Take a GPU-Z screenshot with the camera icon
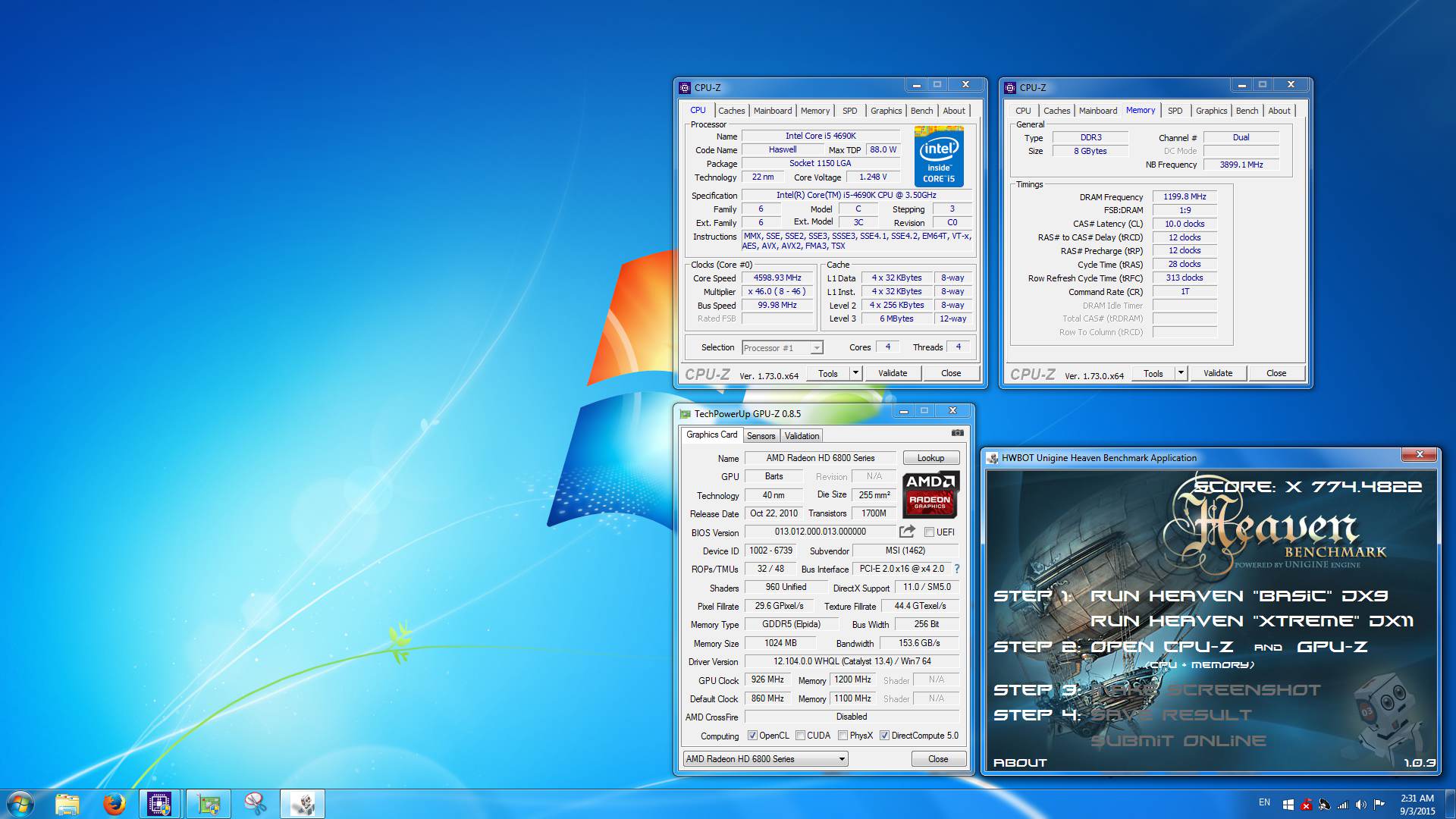The width and height of the screenshot is (1456, 819). [958, 433]
